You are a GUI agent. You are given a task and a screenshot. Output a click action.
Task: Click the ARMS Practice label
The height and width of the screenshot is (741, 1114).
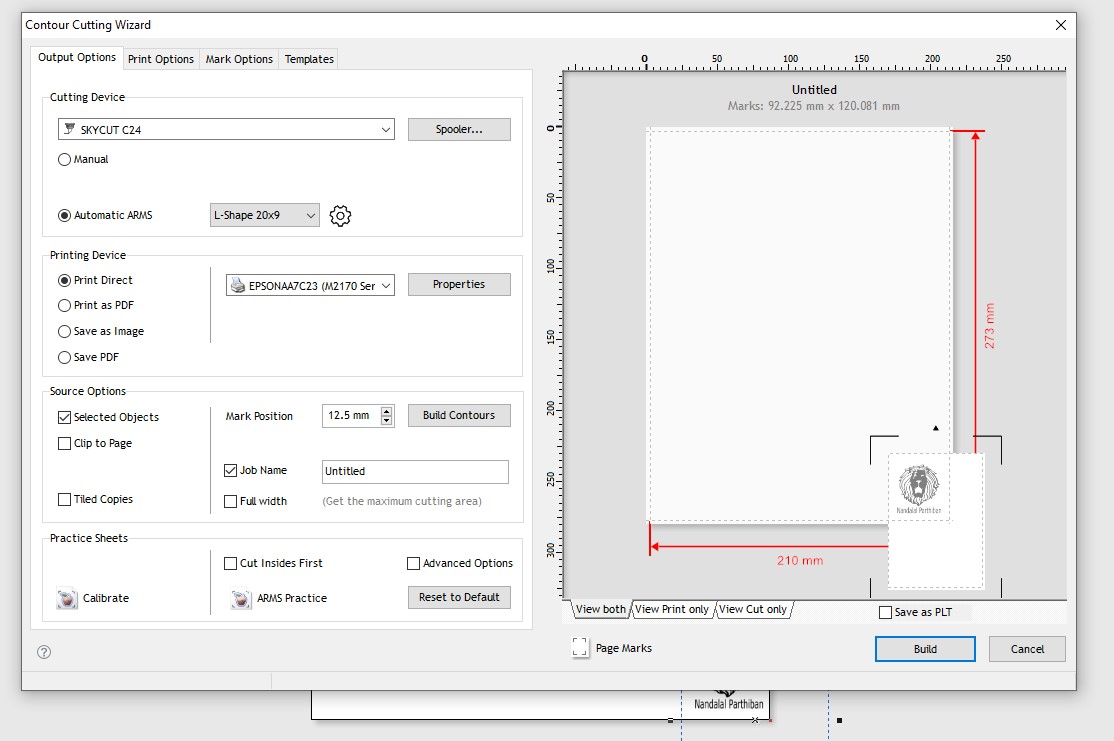click(x=292, y=598)
